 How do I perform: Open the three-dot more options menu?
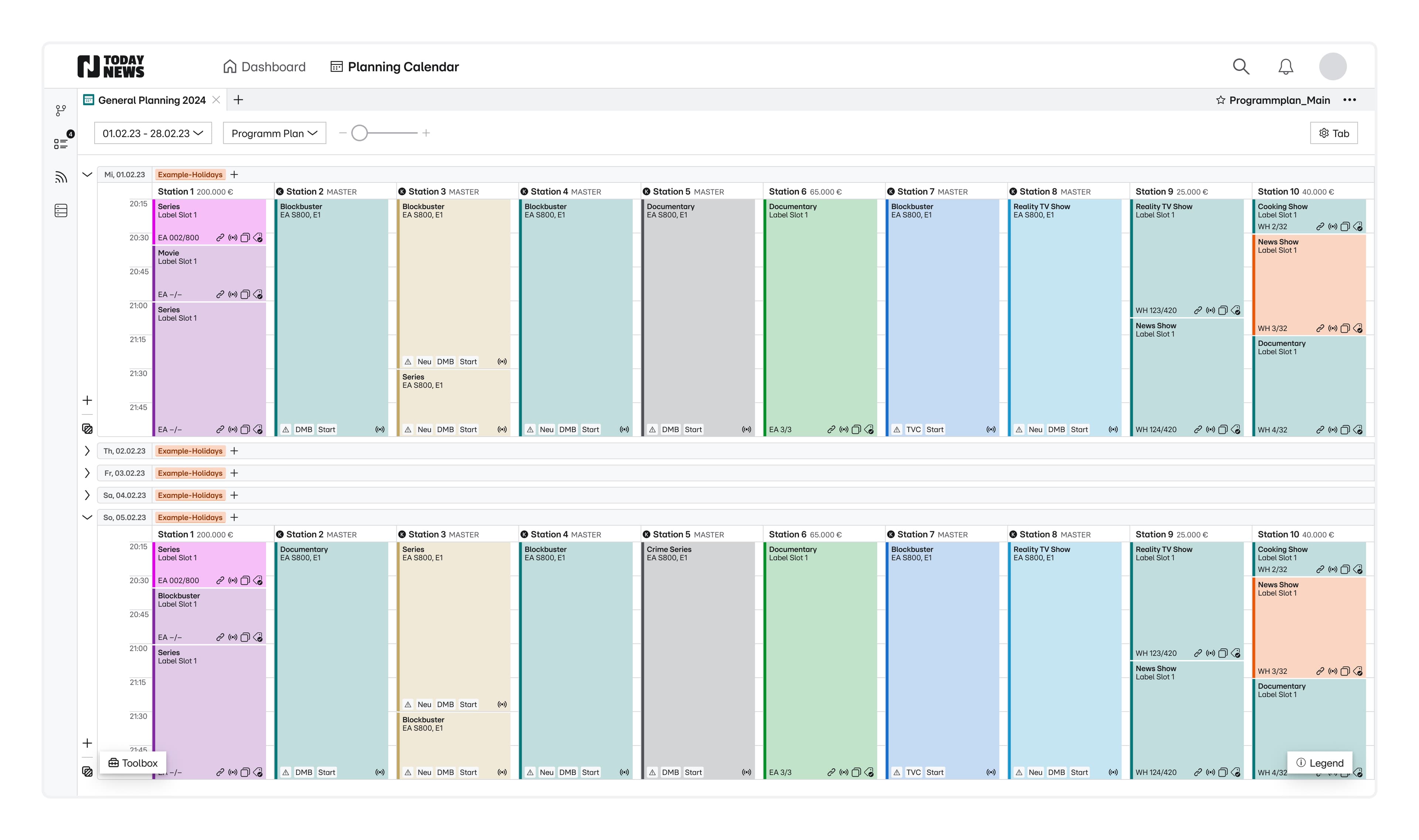pyautogui.click(x=1350, y=100)
